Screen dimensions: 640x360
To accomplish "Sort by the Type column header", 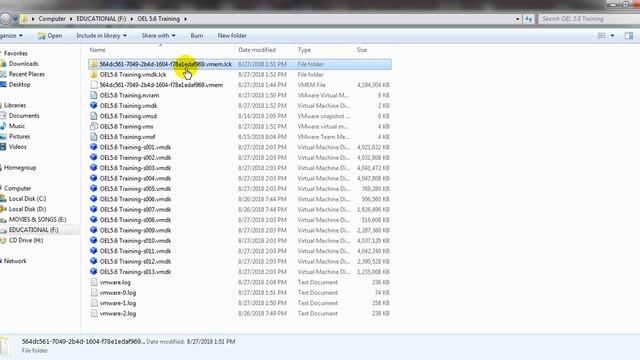I will [304, 50].
